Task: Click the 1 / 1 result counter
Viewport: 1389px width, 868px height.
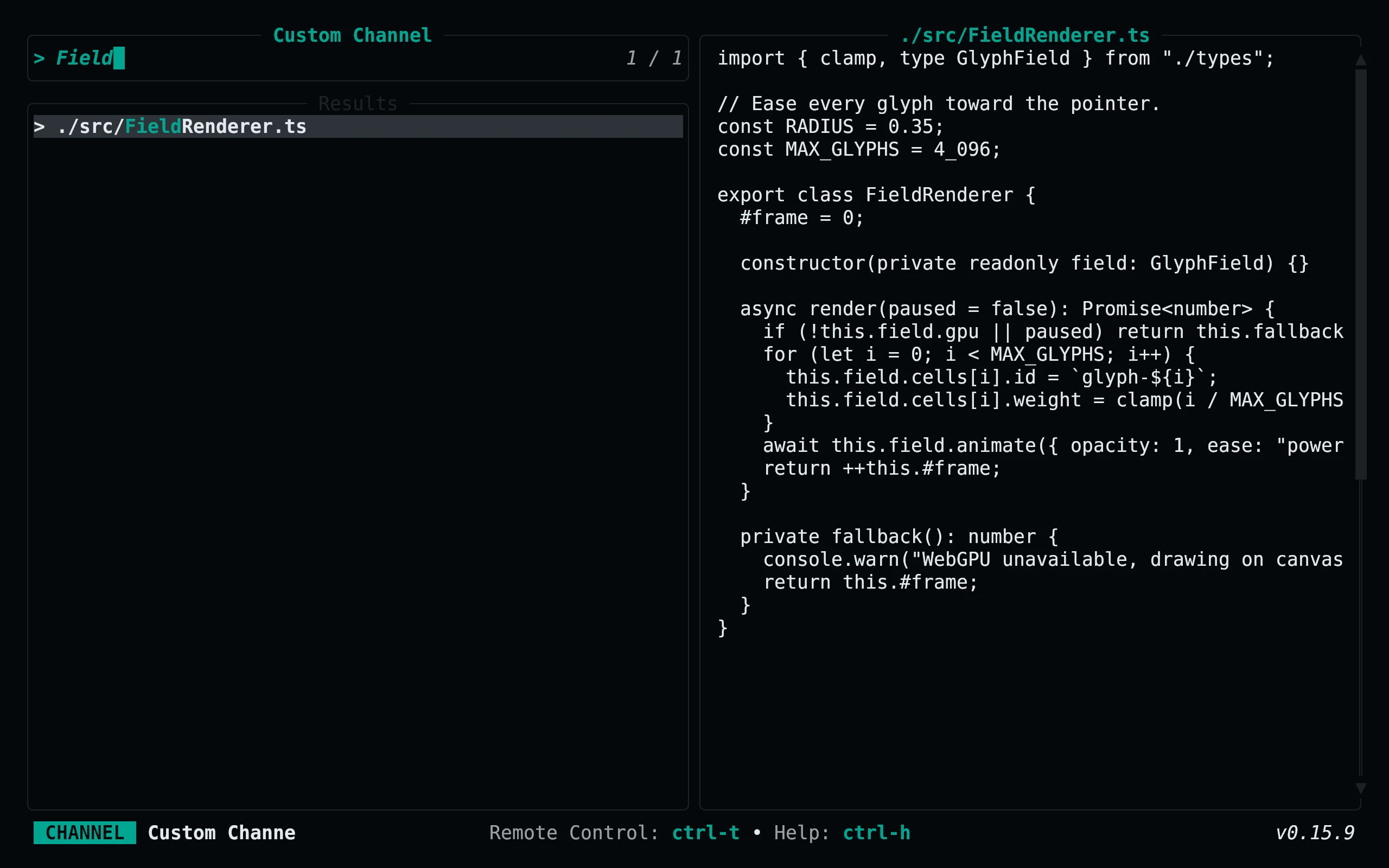Action: pyautogui.click(x=654, y=58)
